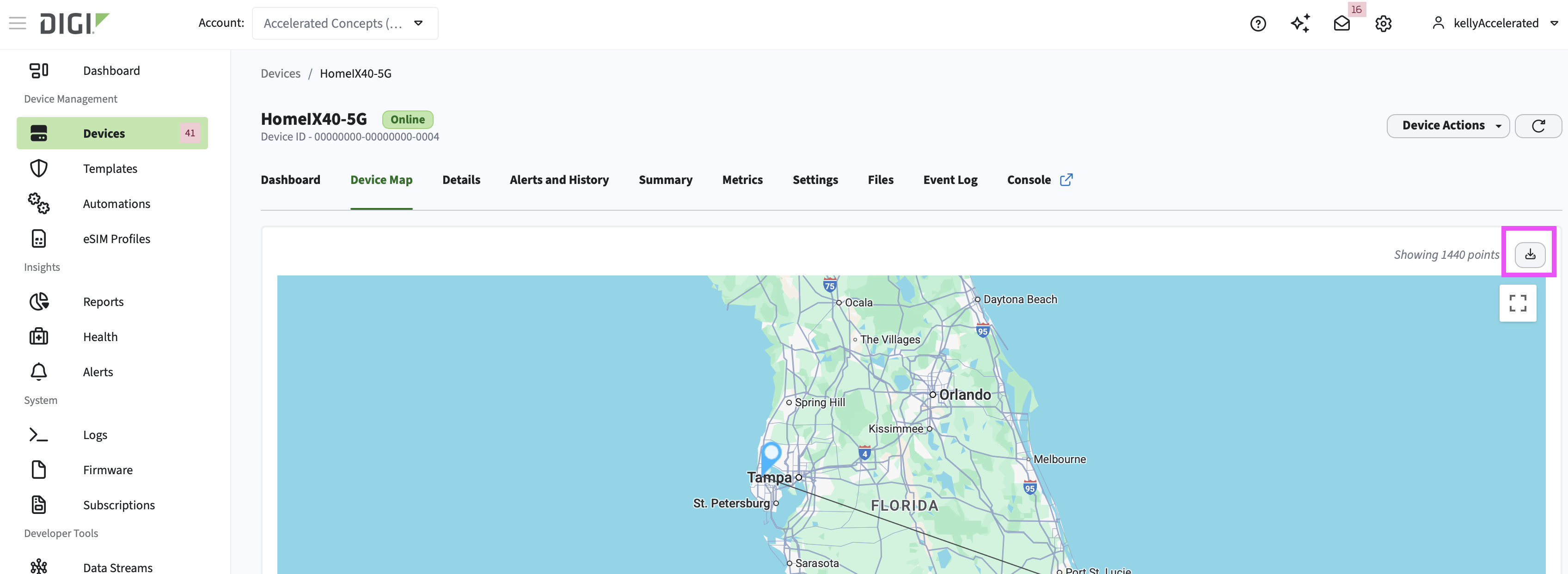
Task: Toggle fullscreen map view
Action: 1518,303
